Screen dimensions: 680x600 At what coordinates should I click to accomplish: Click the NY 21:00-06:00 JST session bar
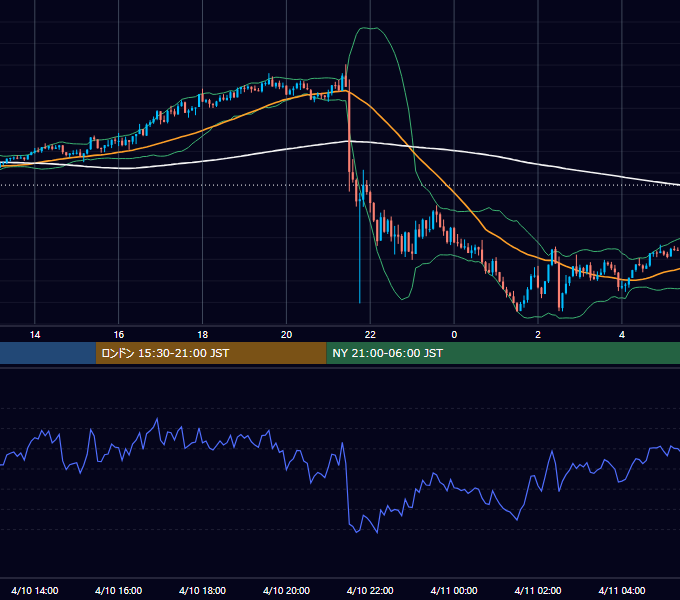coord(503,353)
